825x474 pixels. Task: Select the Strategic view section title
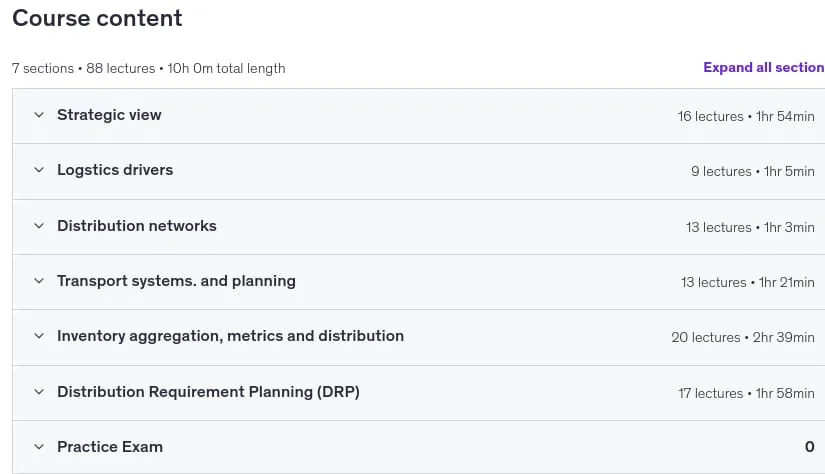(109, 115)
